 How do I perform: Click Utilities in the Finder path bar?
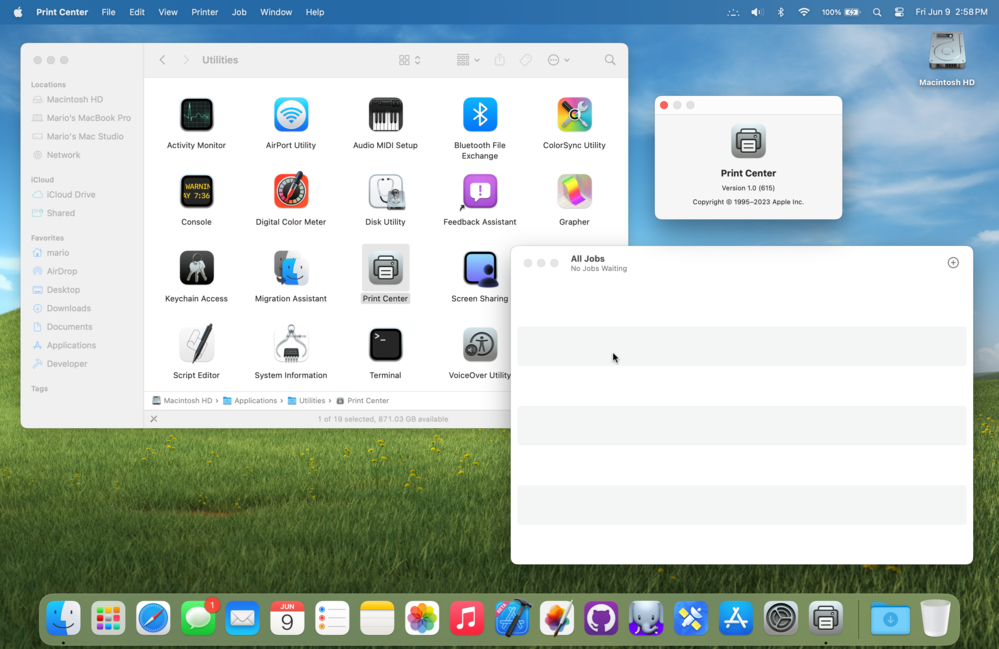tap(306, 401)
